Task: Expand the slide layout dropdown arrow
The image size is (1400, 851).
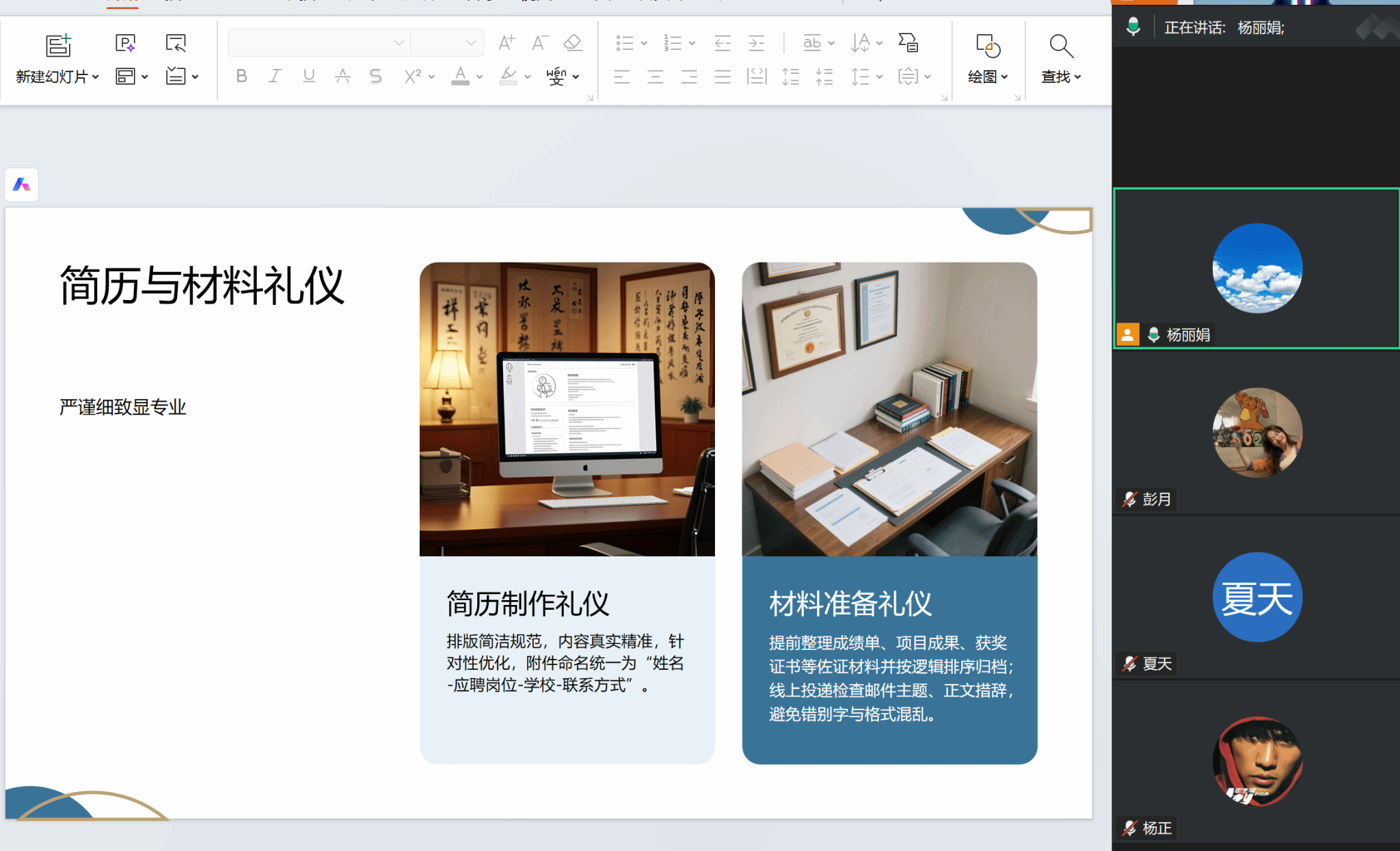Action: tap(145, 77)
